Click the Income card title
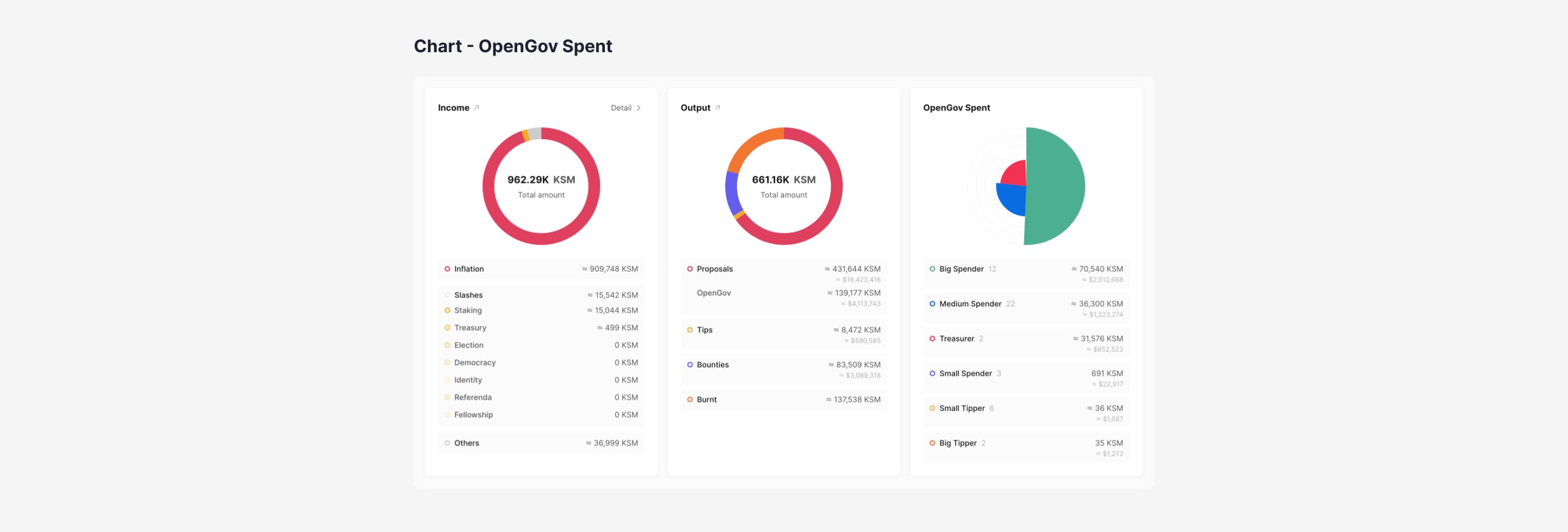Image resolution: width=1568 pixels, height=532 pixels. pyautogui.click(x=454, y=108)
